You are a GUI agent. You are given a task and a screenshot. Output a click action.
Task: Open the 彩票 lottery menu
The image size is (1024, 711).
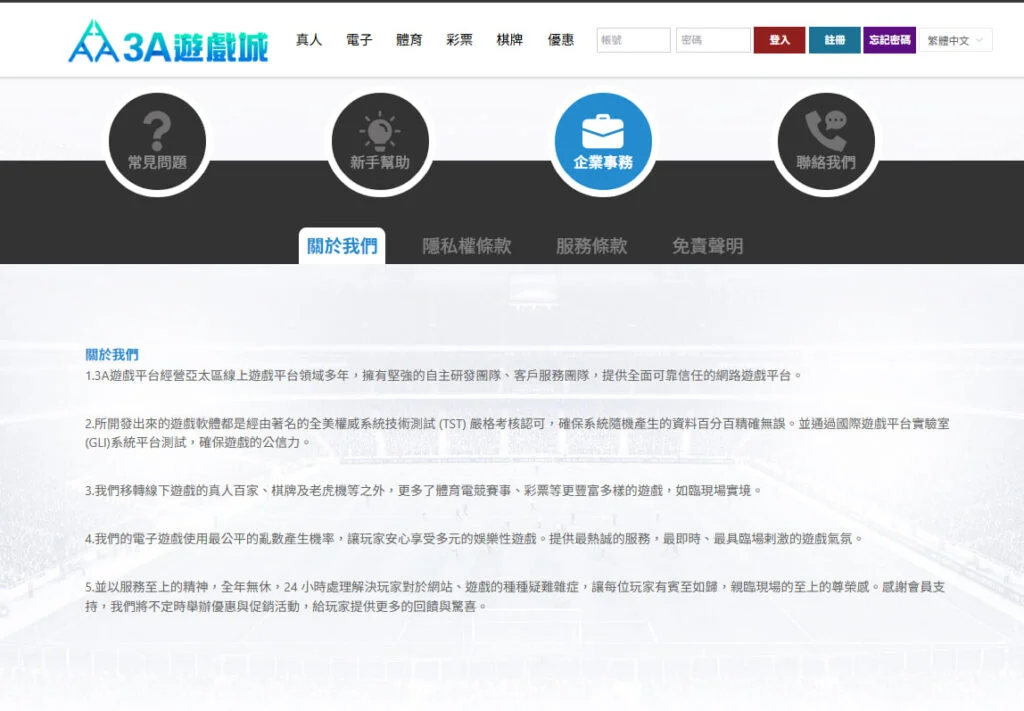(x=459, y=40)
